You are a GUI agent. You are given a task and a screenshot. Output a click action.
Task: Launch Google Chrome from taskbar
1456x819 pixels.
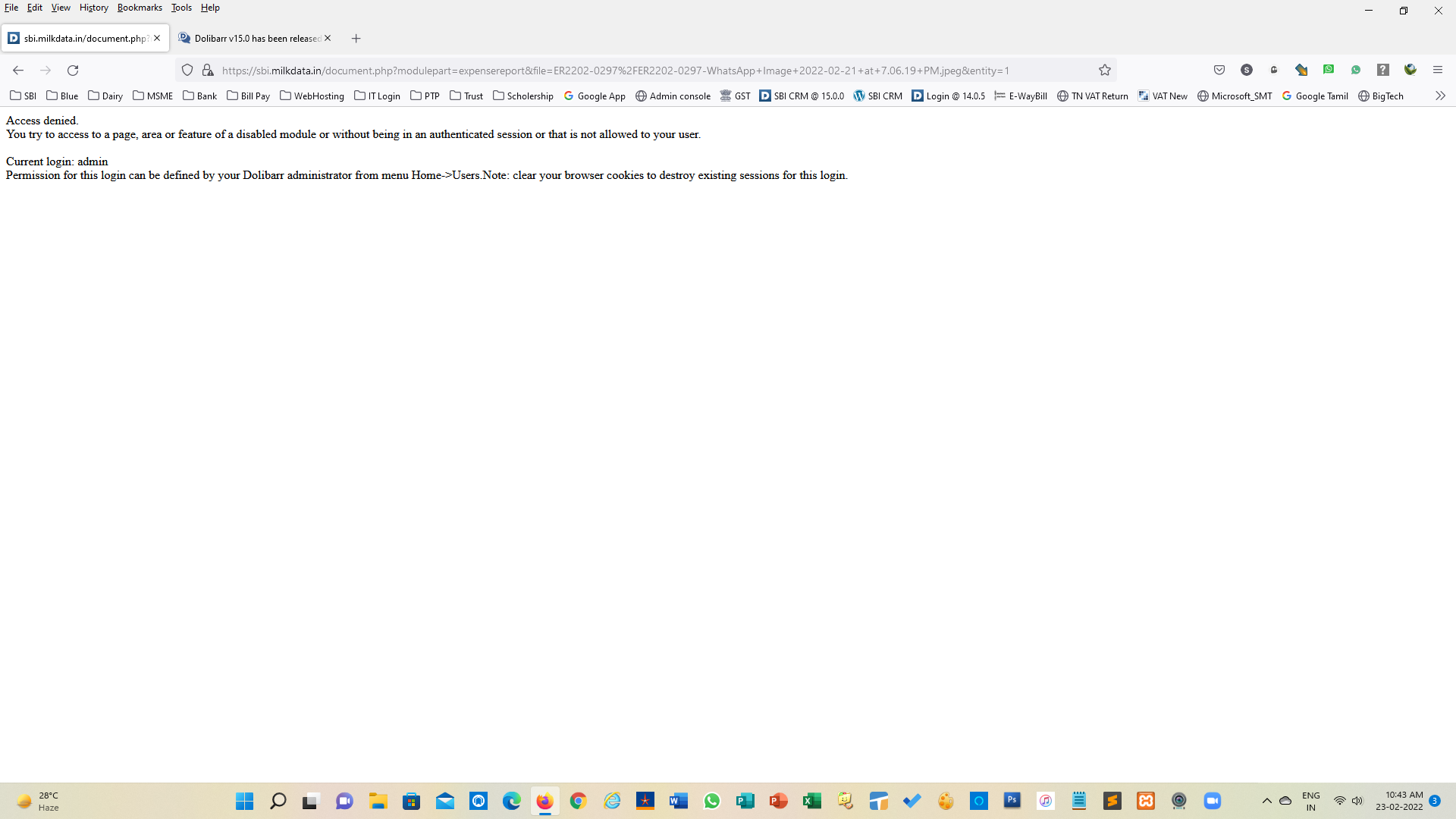(578, 801)
